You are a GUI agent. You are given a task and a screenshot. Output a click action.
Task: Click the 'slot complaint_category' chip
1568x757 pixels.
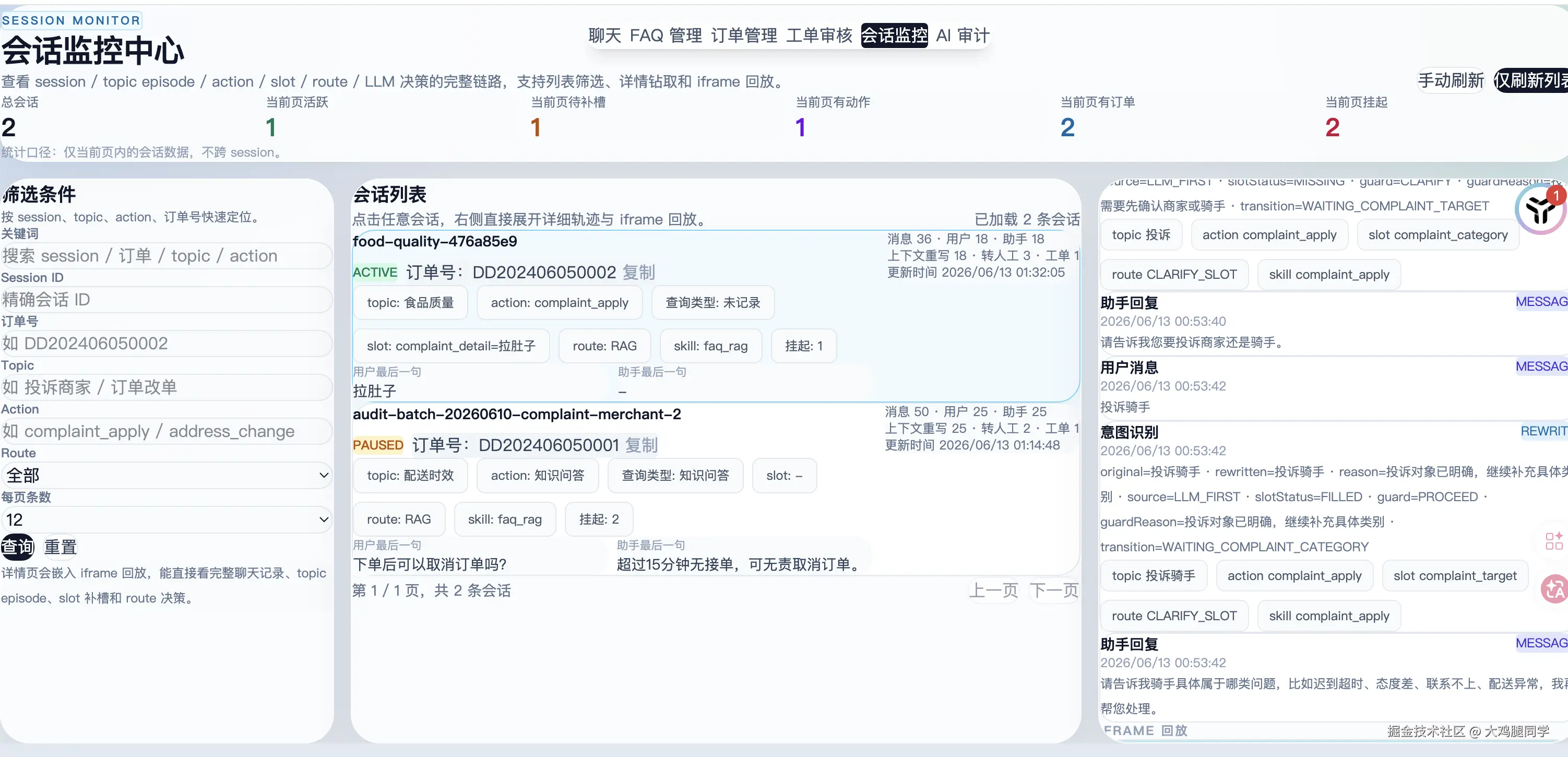click(x=1438, y=235)
